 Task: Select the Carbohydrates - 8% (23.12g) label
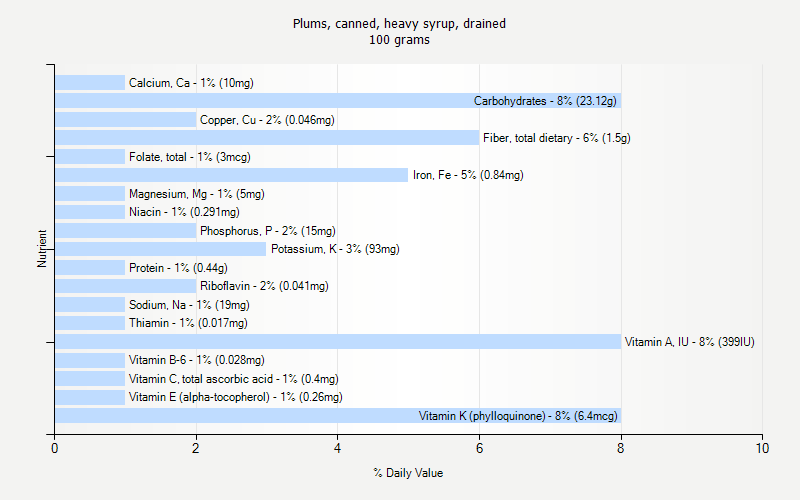click(545, 101)
